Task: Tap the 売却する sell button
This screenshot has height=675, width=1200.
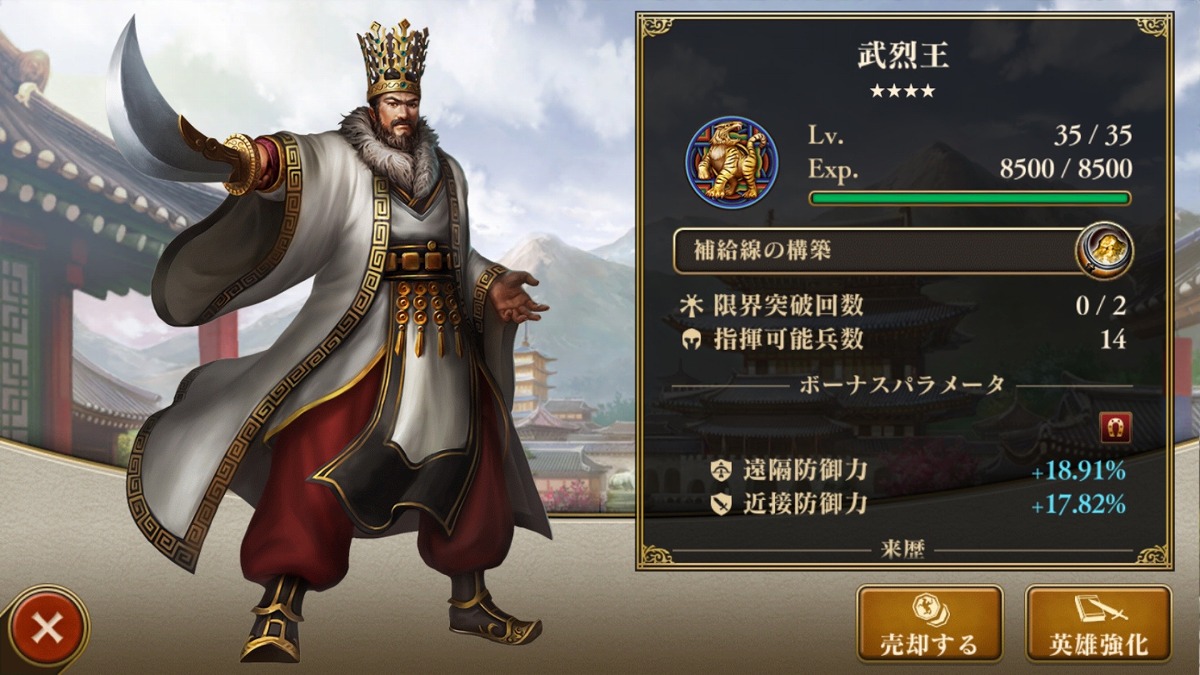Action: (929, 623)
